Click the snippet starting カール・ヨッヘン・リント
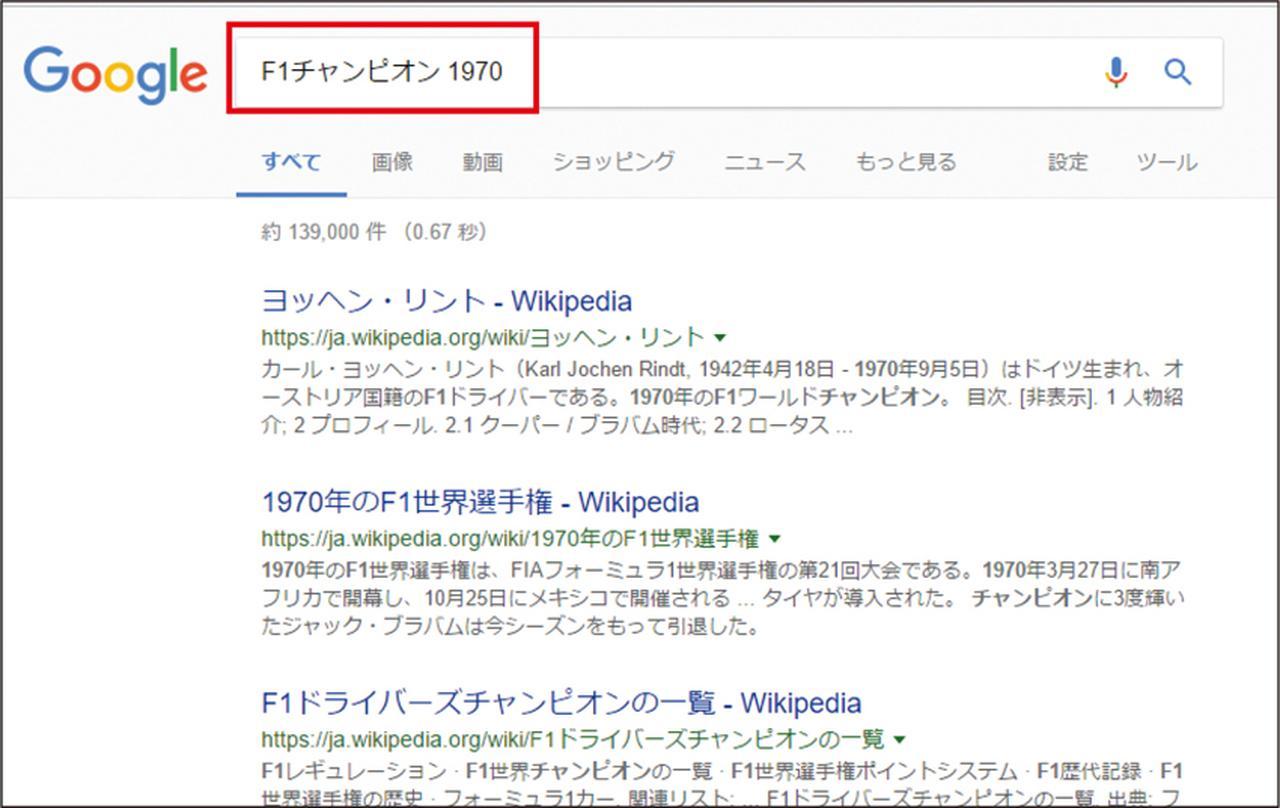1280x808 pixels. click(722, 397)
